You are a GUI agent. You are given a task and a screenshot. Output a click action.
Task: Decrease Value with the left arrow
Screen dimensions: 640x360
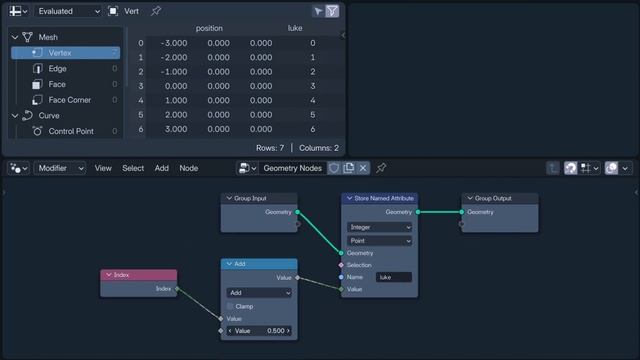pyautogui.click(x=230, y=331)
